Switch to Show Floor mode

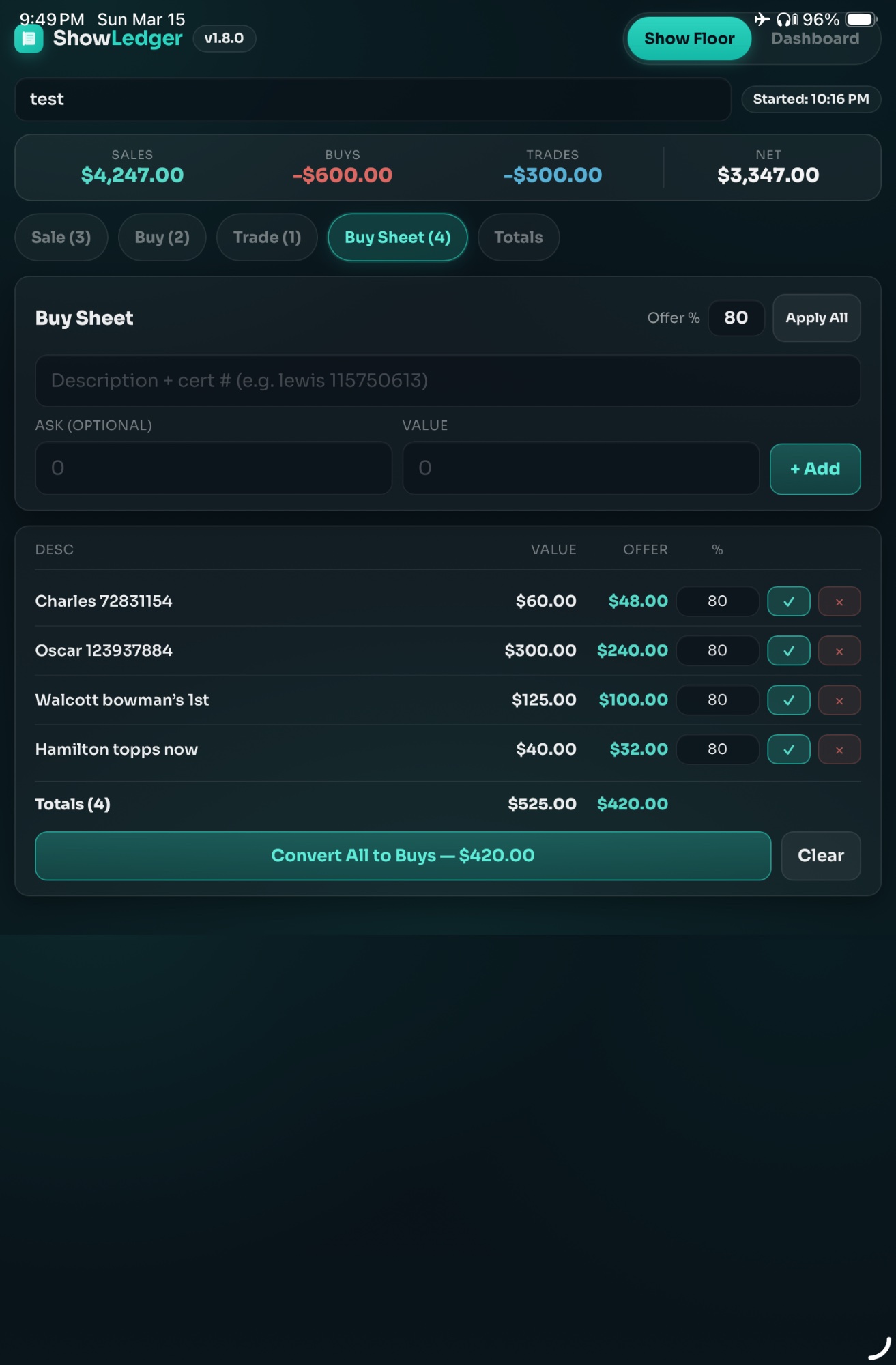(x=689, y=39)
